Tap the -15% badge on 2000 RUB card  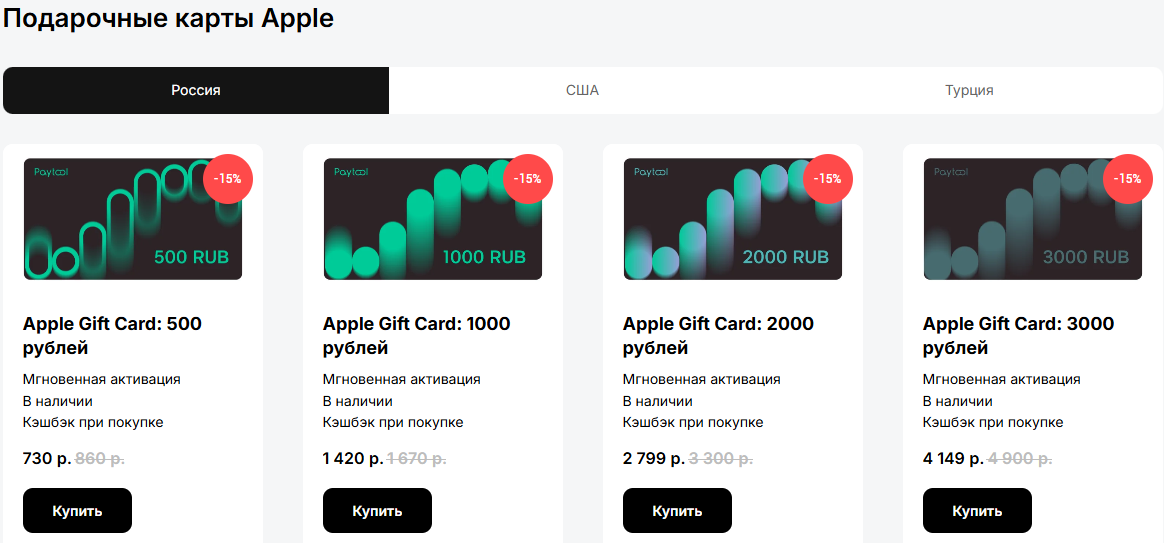pyautogui.click(x=828, y=179)
